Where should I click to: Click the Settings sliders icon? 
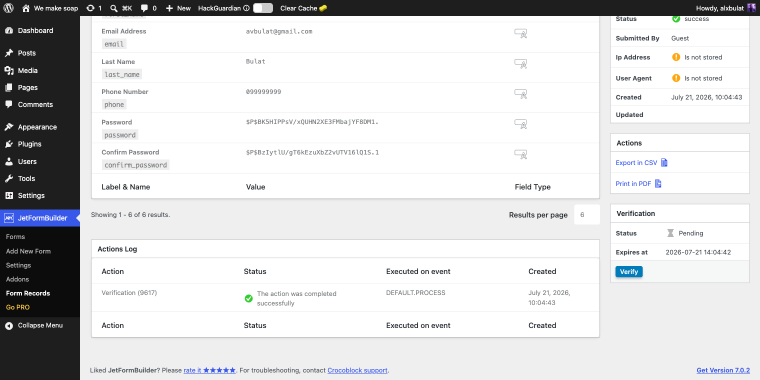tap(9, 195)
